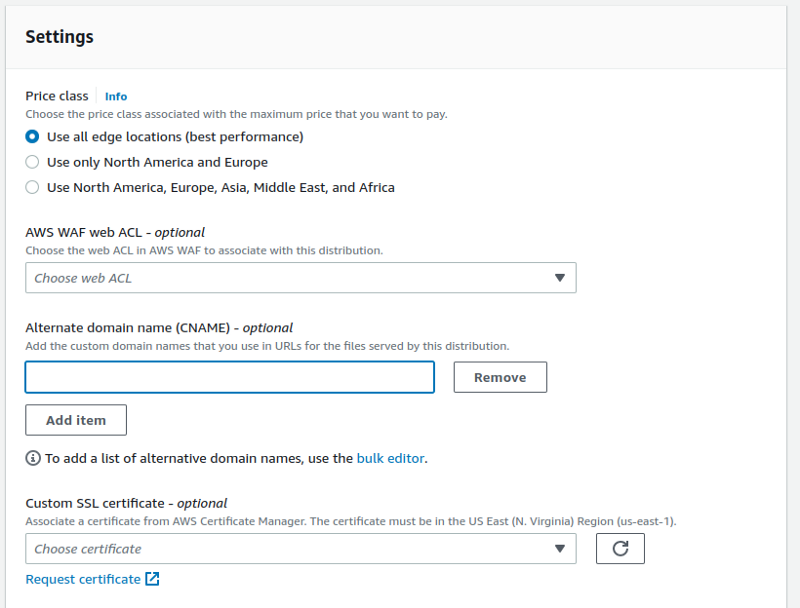Click the refresh certificates icon button
This screenshot has height=608, width=800.
(x=620, y=549)
